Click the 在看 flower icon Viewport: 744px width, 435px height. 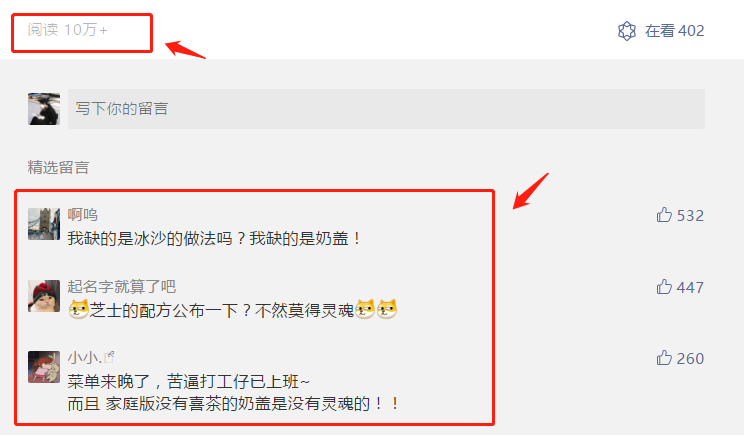[627, 31]
